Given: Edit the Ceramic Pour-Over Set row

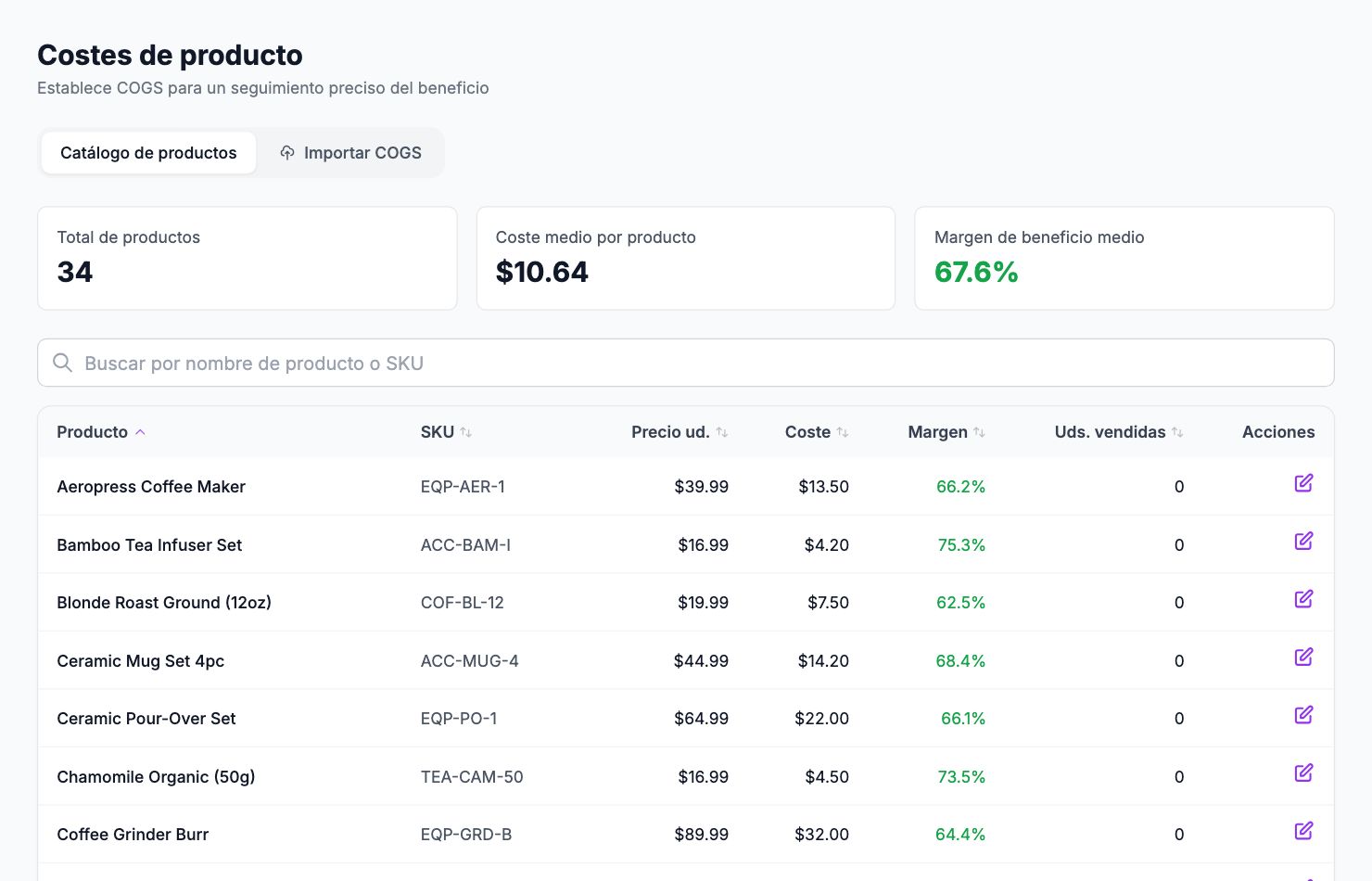Looking at the screenshot, I should tap(1303, 715).
